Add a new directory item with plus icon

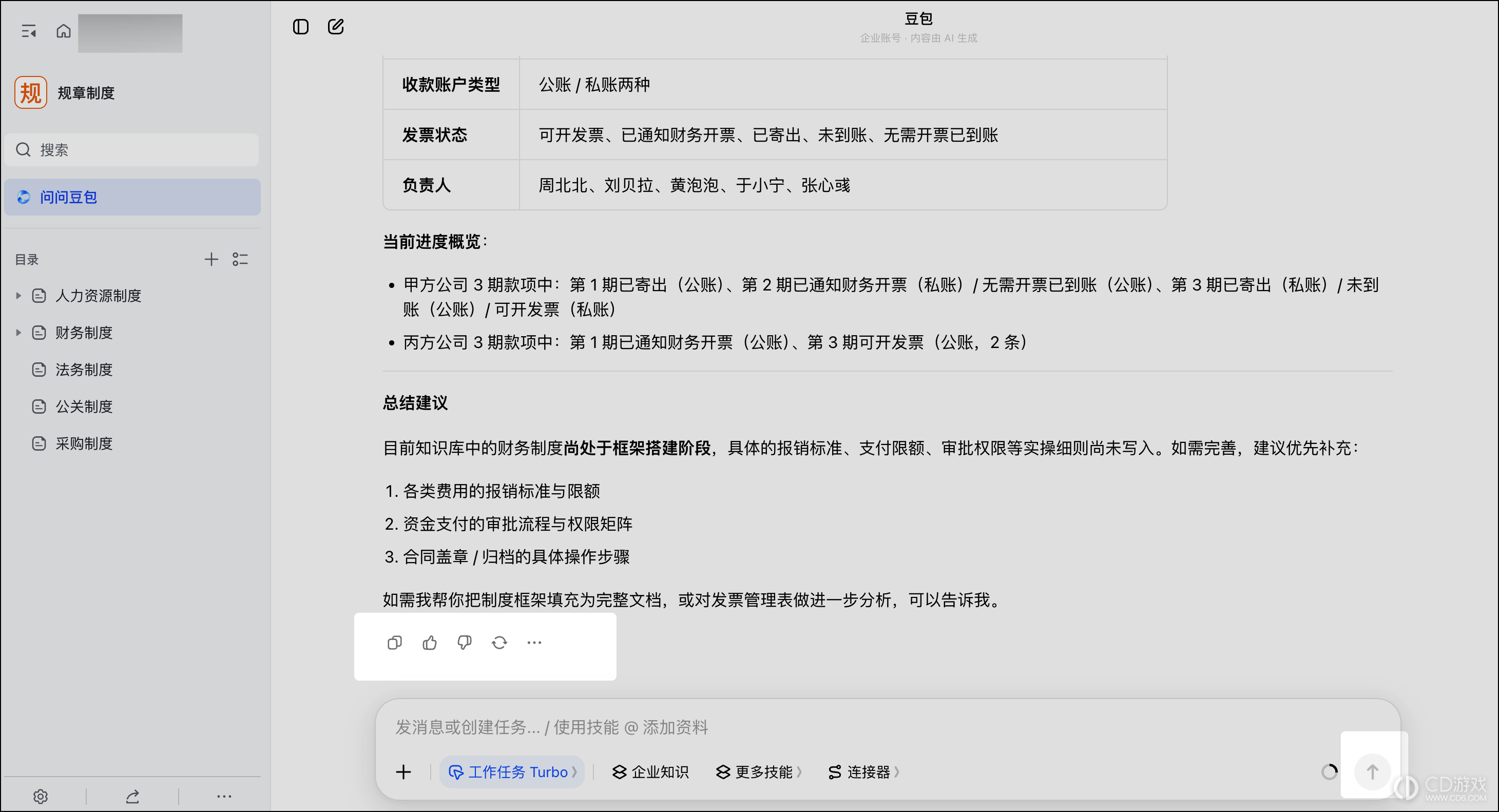211,259
